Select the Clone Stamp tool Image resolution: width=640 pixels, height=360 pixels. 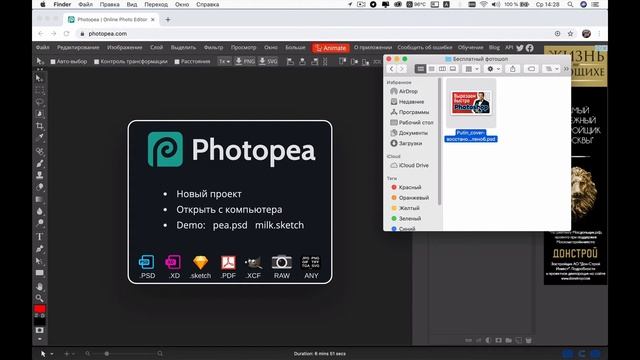[x=39, y=176]
